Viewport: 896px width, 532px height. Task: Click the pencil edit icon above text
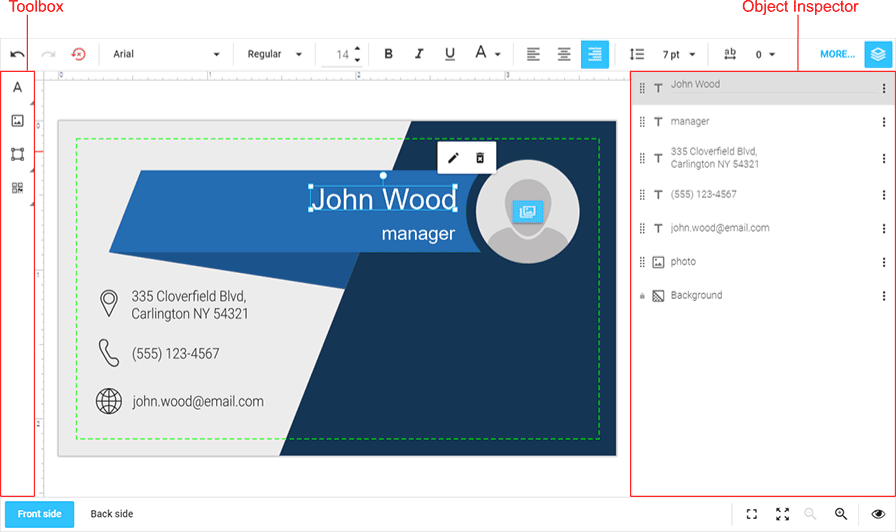coord(453,158)
